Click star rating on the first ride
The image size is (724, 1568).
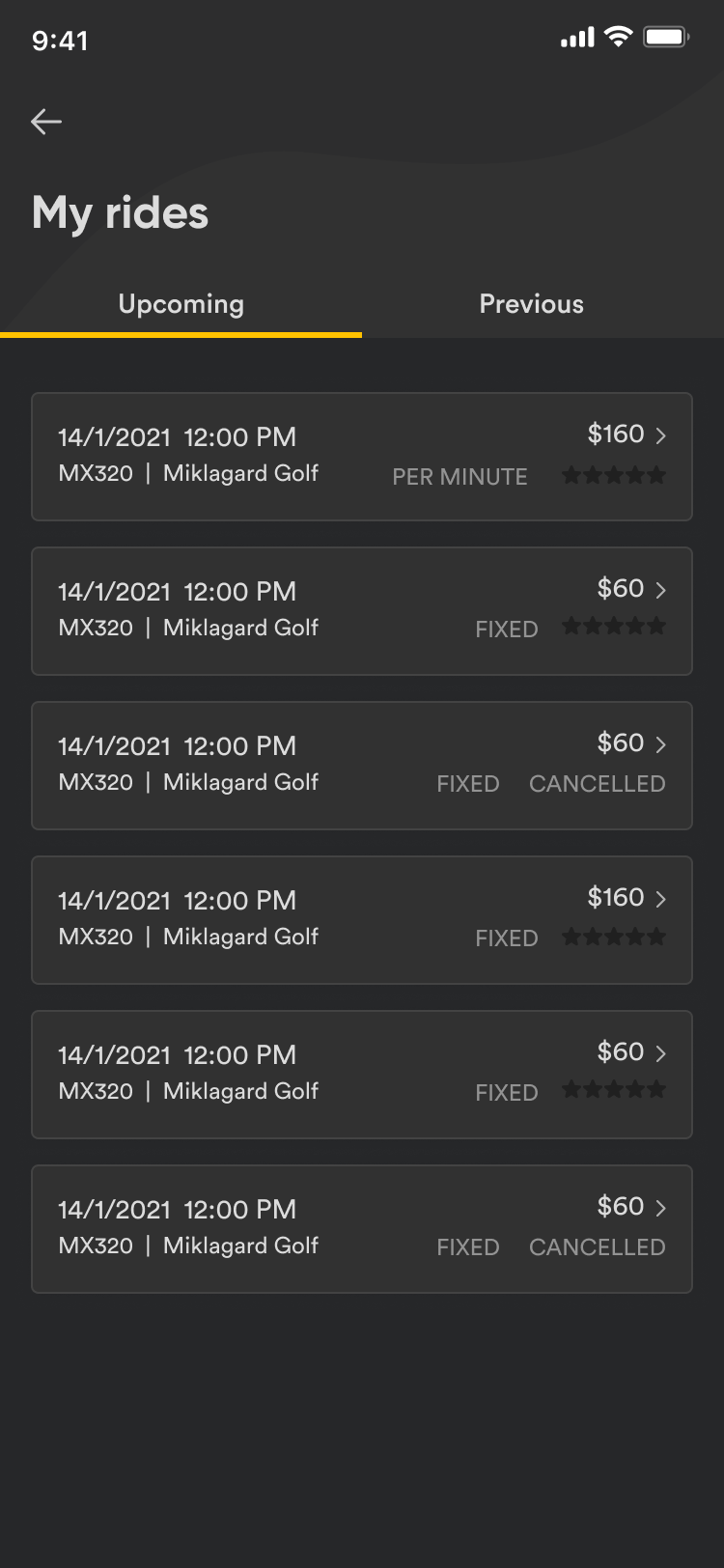point(614,475)
